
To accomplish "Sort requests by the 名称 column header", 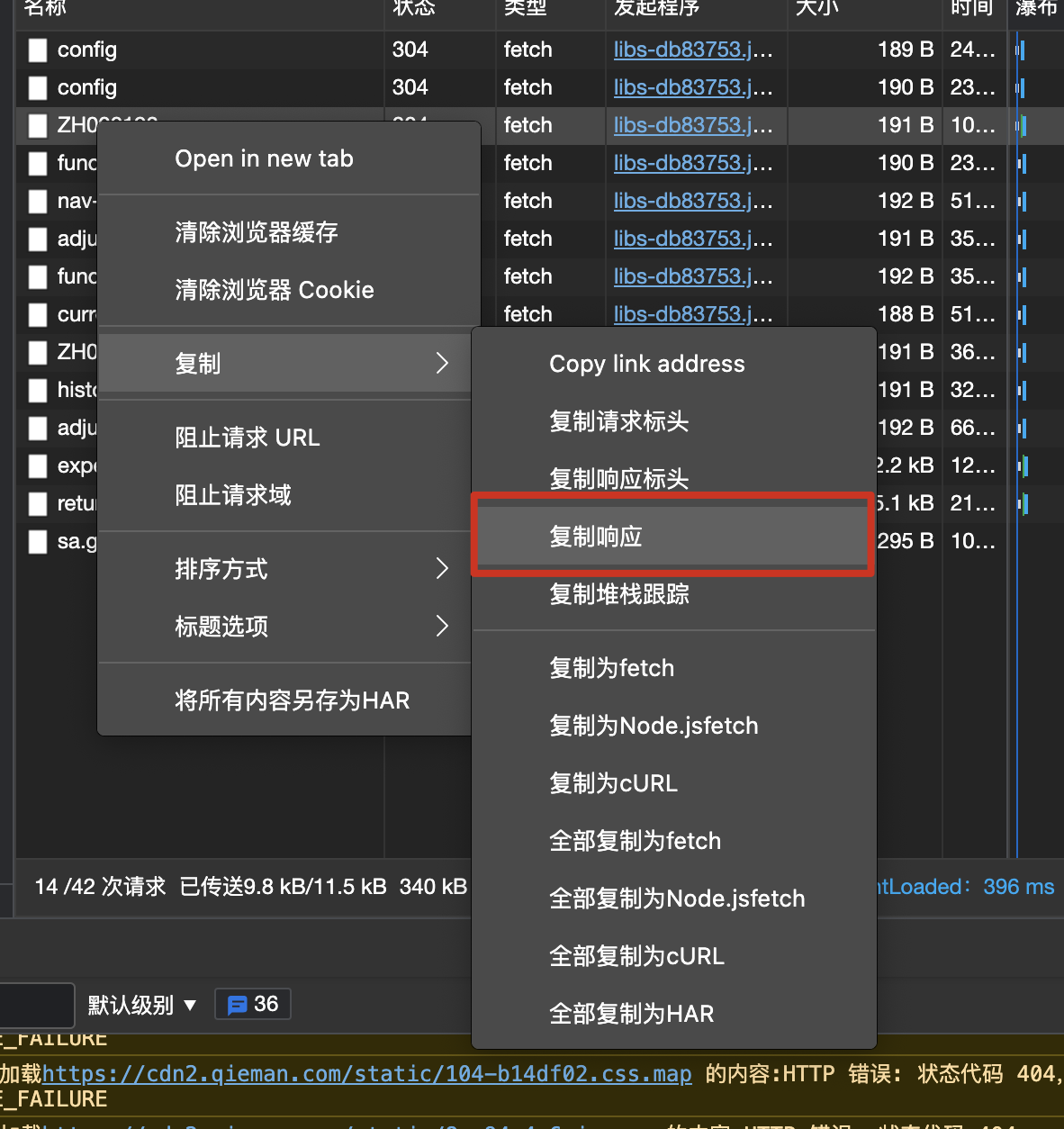I will point(41,11).
